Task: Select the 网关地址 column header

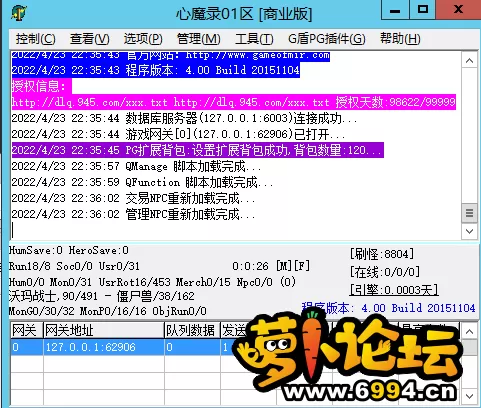Action: [104, 330]
